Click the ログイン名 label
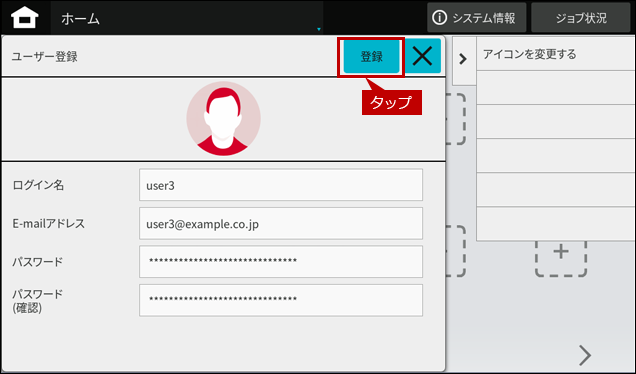The height and width of the screenshot is (374, 636). click(38, 185)
